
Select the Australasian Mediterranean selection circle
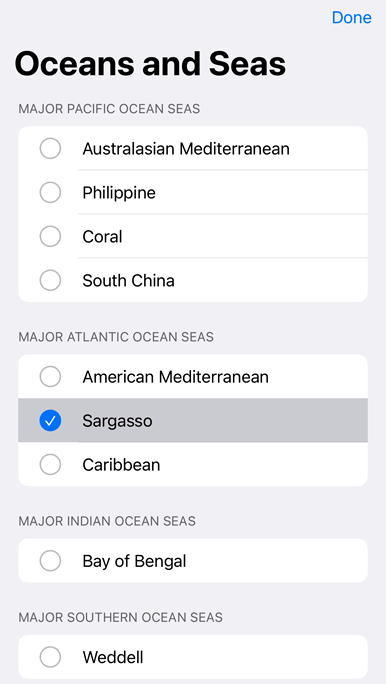coord(50,149)
